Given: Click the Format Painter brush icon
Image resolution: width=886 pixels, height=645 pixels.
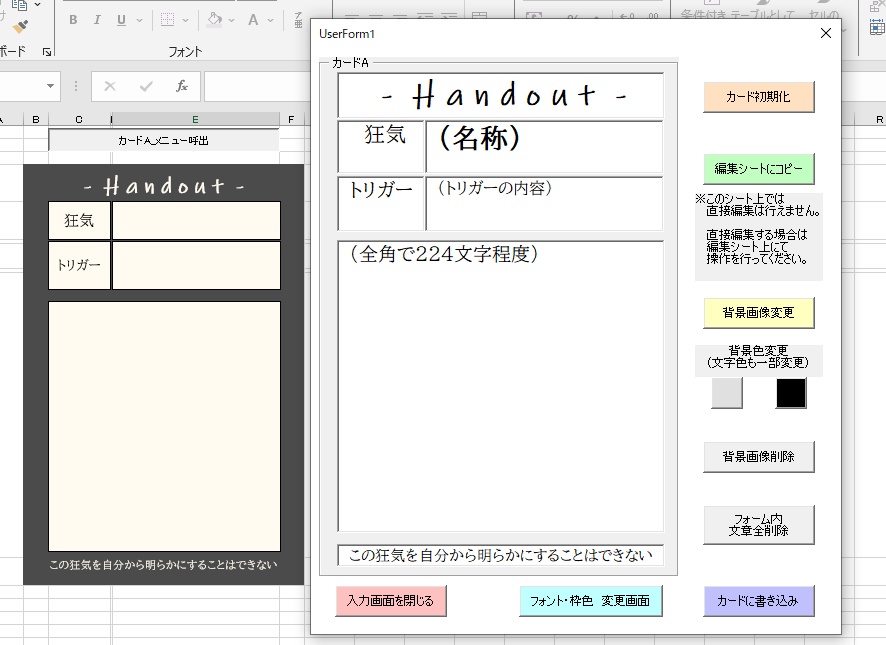Looking at the screenshot, I should (20, 27).
